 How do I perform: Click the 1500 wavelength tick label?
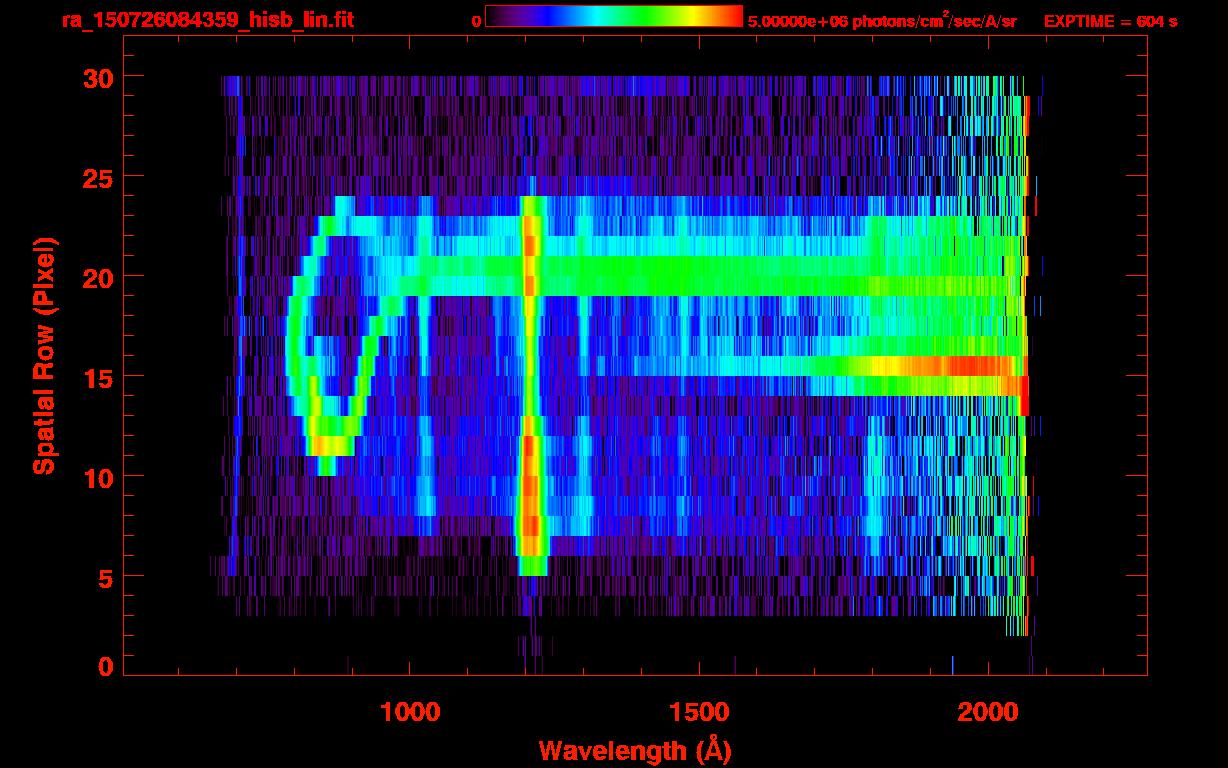click(699, 711)
